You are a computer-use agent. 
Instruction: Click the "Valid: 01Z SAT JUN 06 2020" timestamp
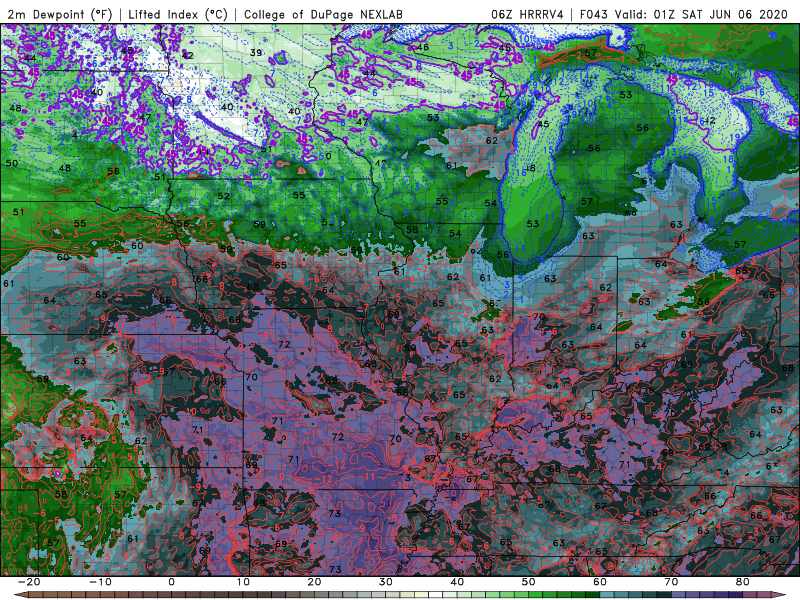click(703, 14)
